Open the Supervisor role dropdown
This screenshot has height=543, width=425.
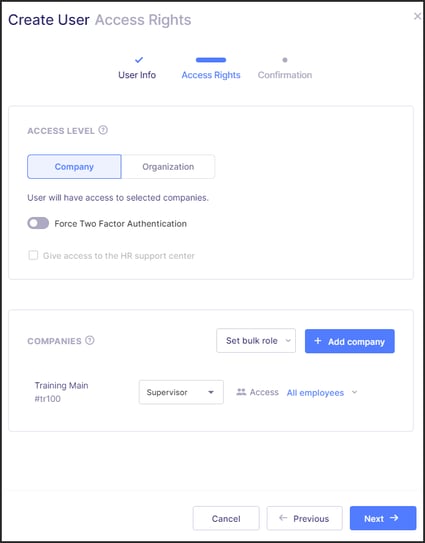click(x=181, y=392)
